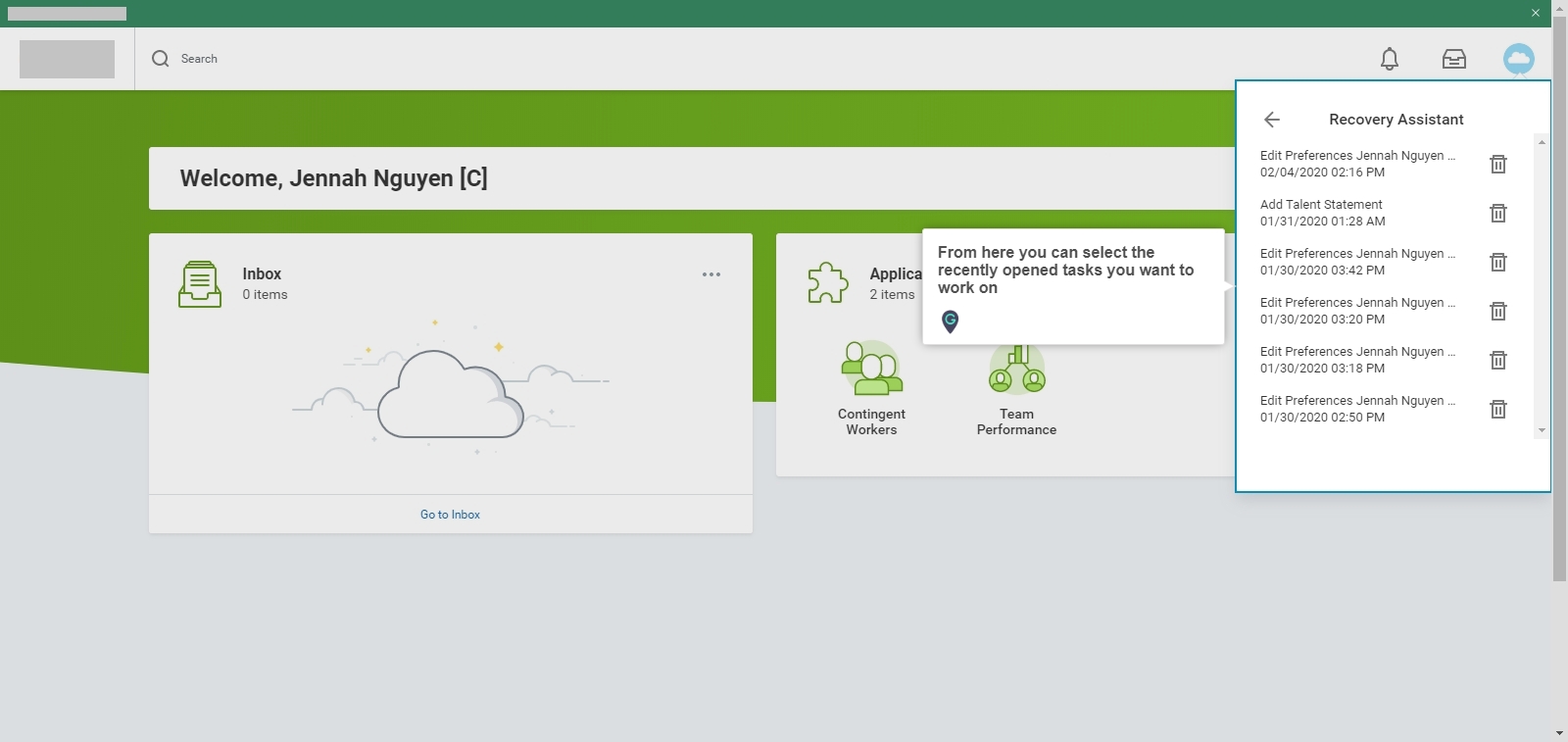This screenshot has width=1568, height=742.
Task: Click the Inbox card document icon
Action: (200, 284)
